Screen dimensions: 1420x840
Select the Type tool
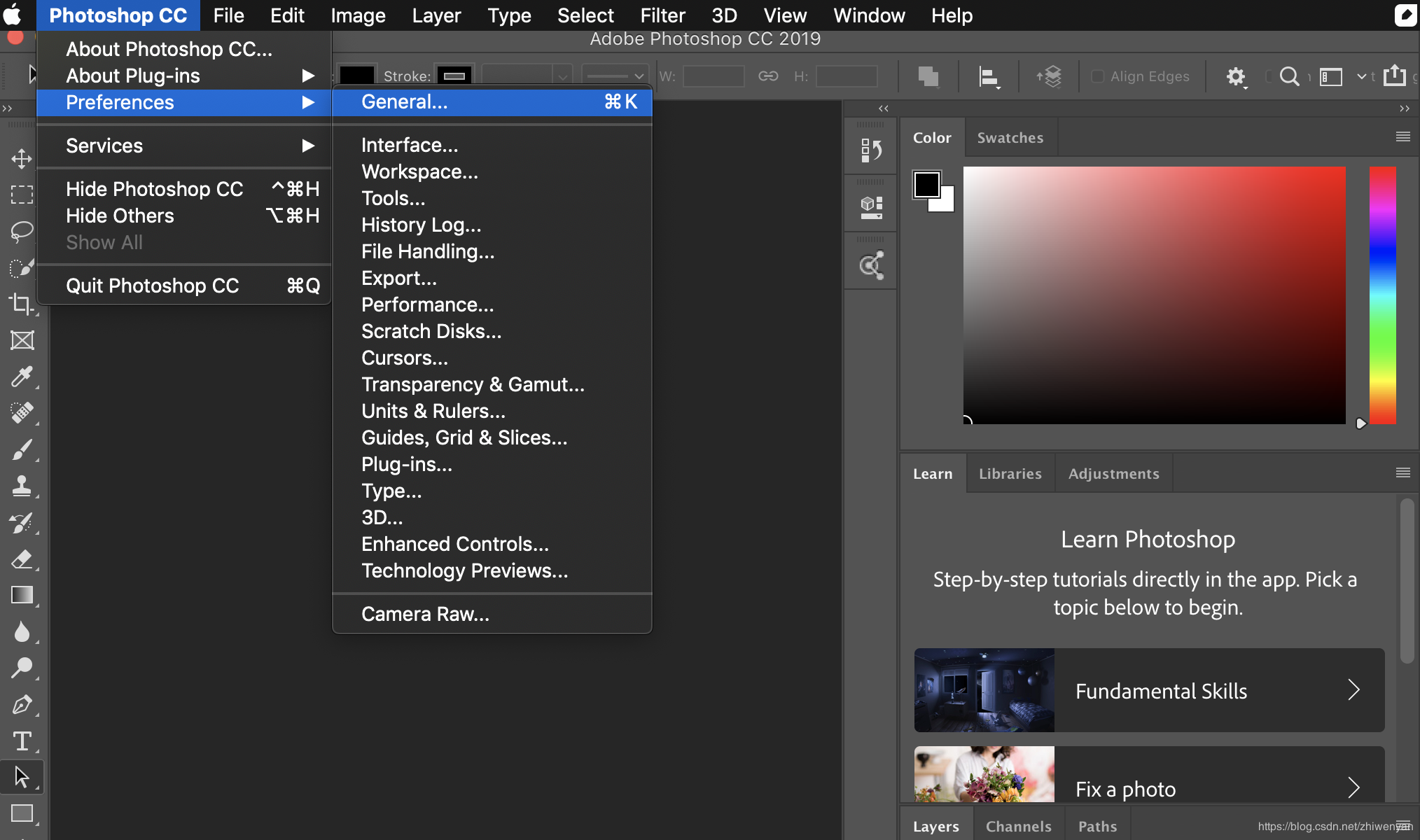point(22,742)
